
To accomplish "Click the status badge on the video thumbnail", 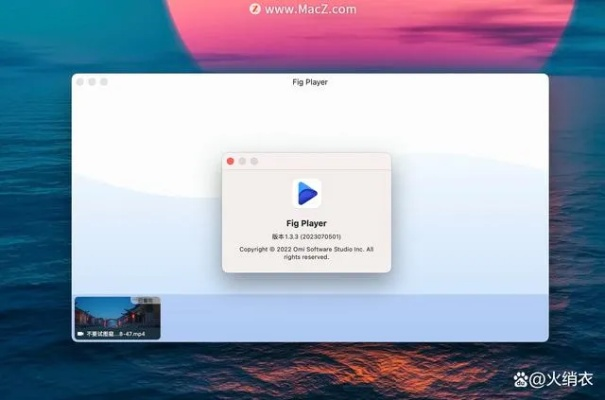I will click(x=145, y=300).
